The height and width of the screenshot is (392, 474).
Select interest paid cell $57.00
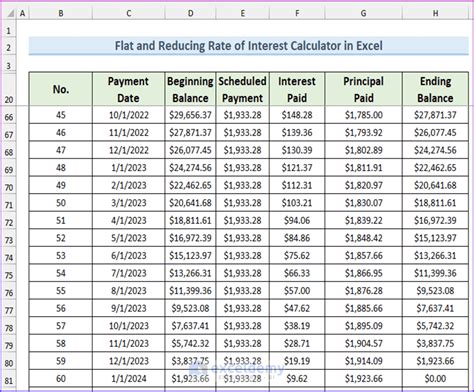(297, 291)
